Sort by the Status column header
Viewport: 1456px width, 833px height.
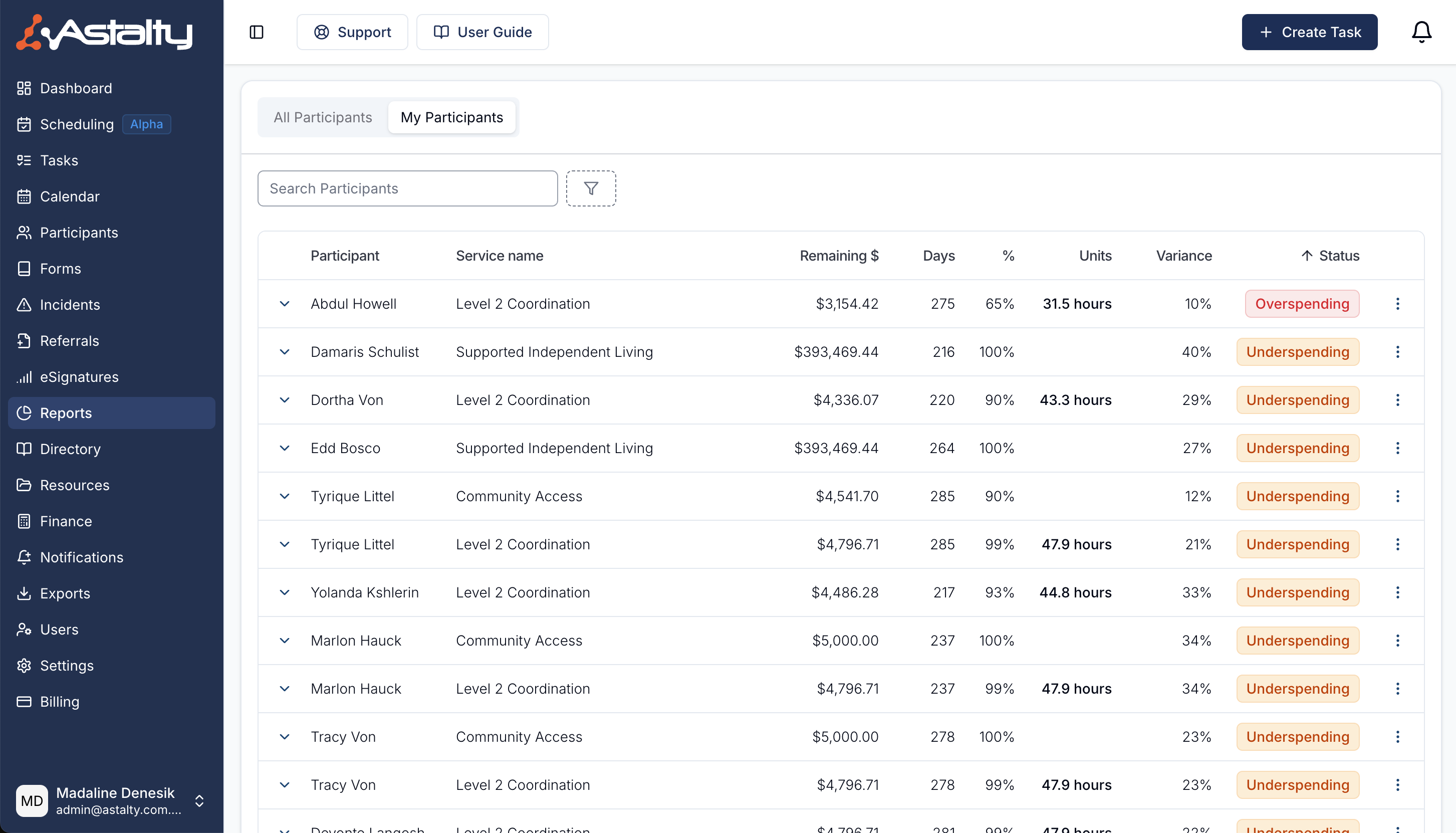point(1330,256)
